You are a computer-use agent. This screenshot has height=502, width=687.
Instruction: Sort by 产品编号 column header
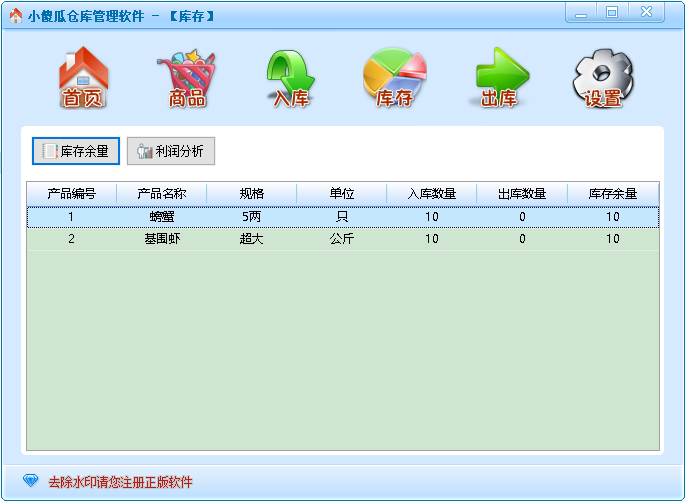71,194
